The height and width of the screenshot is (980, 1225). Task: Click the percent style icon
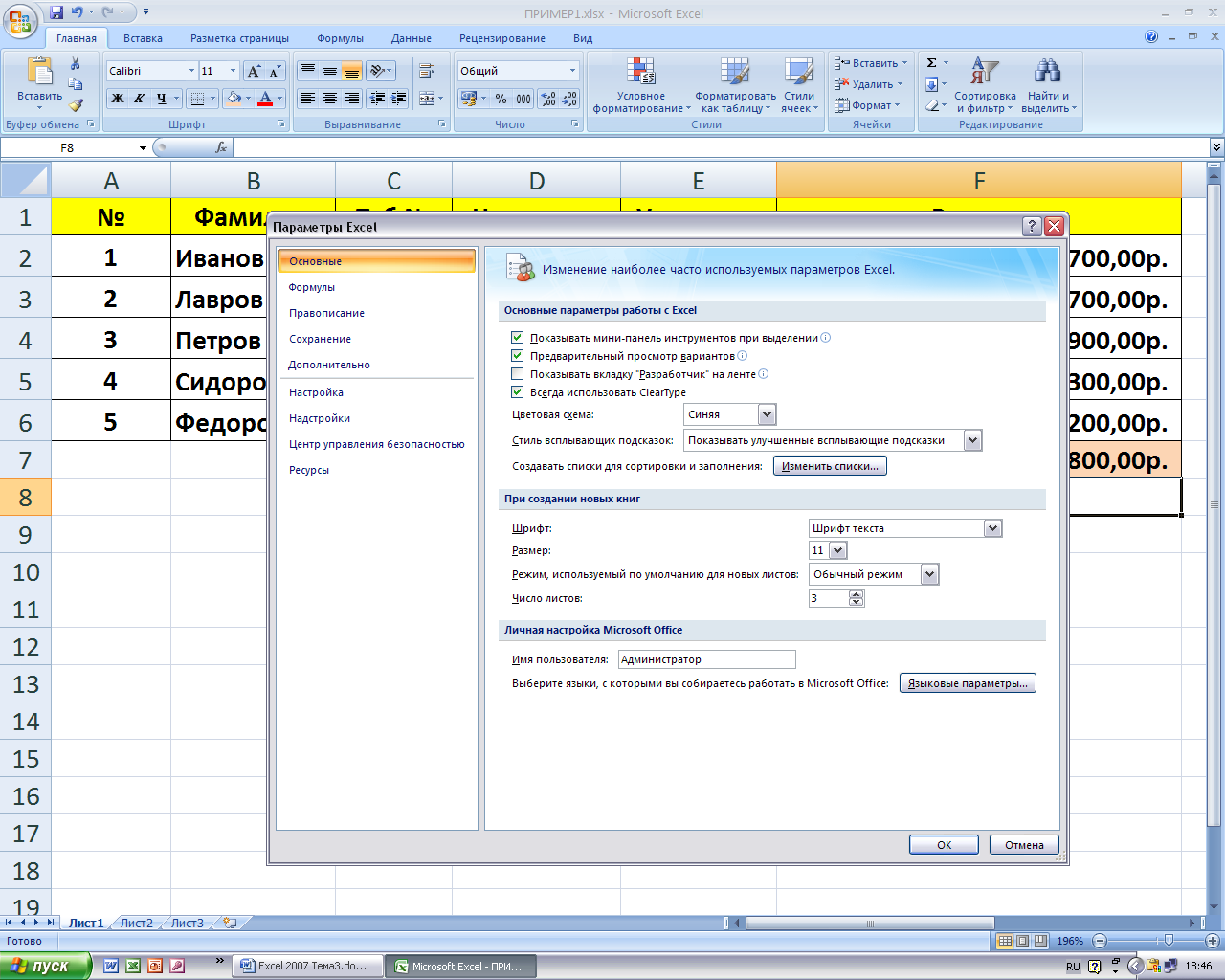point(501,98)
